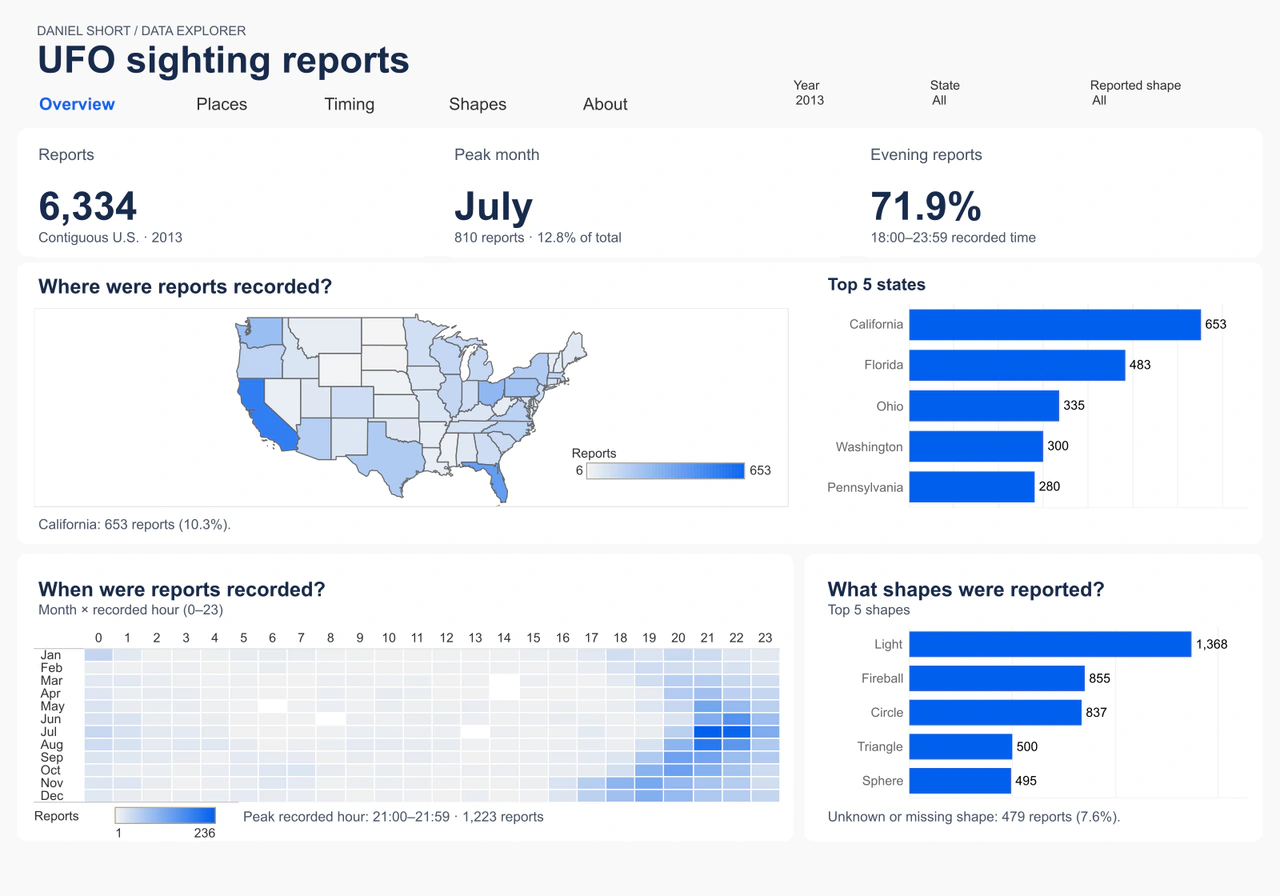This screenshot has height=896, width=1280.
Task: Click 'Contiguous U.S. · 2013' subtitle
Action: (110, 238)
